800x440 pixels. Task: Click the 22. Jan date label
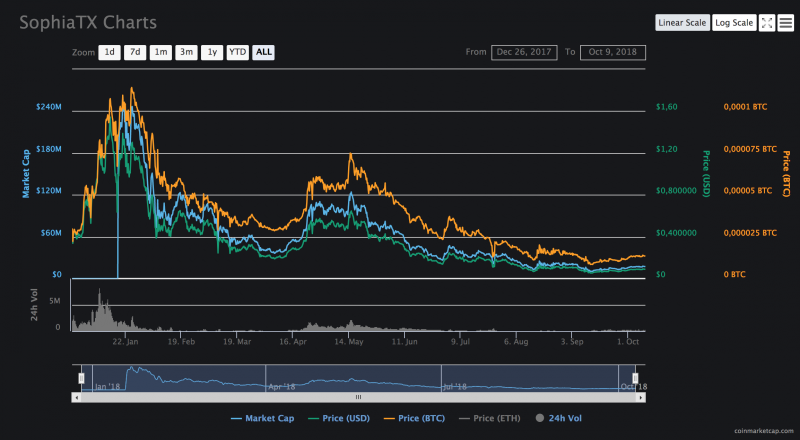tap(125, 341)
